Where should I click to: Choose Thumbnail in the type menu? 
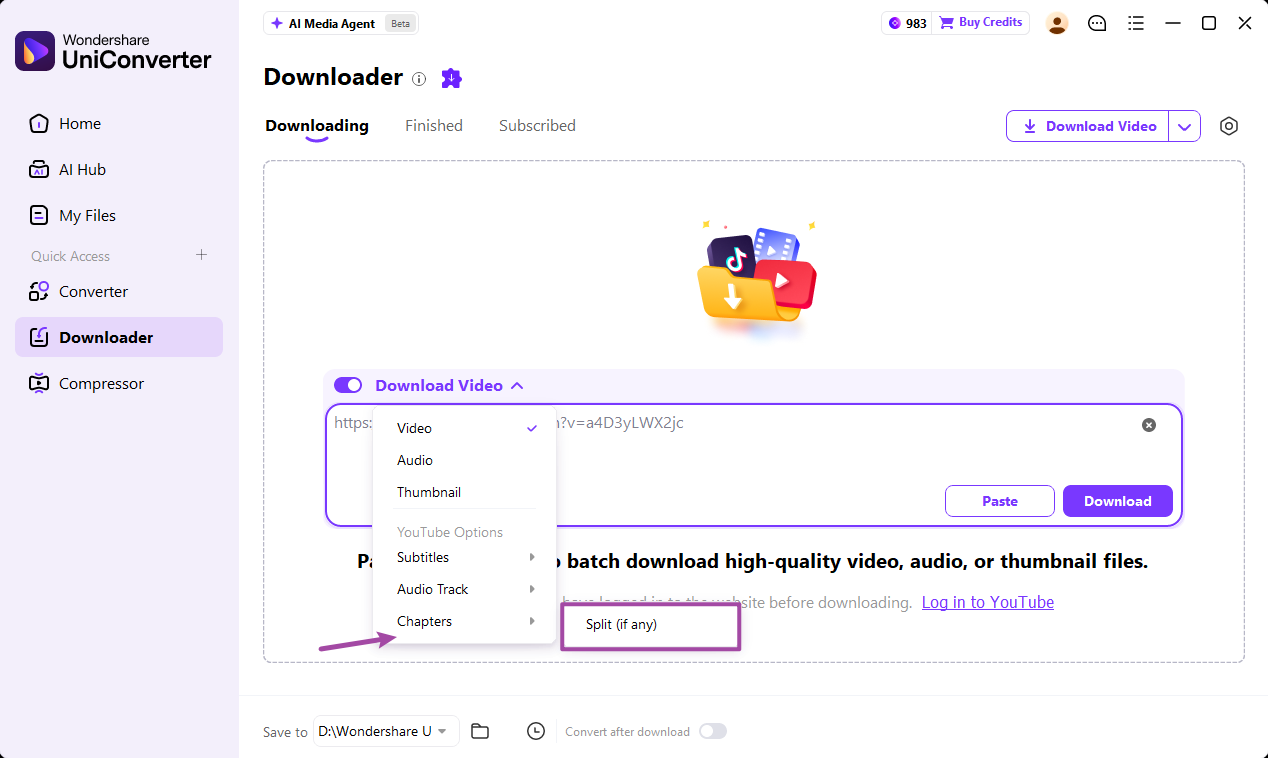click(x=465, y=492)
